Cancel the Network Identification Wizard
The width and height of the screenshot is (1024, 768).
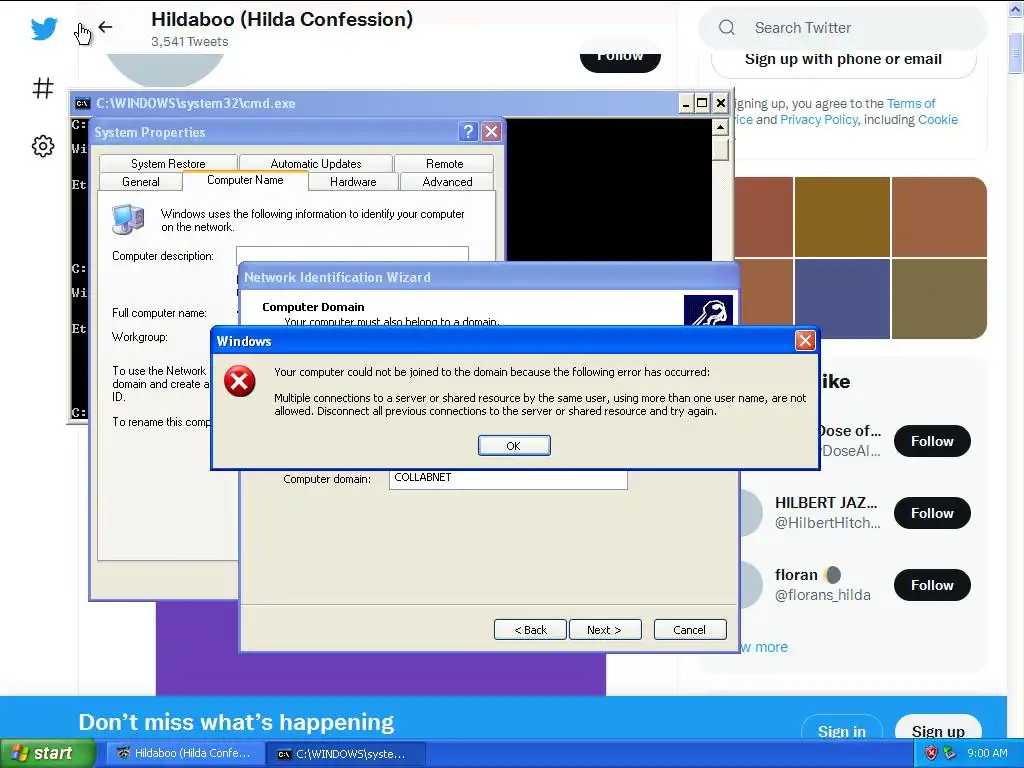pos(690,630)
